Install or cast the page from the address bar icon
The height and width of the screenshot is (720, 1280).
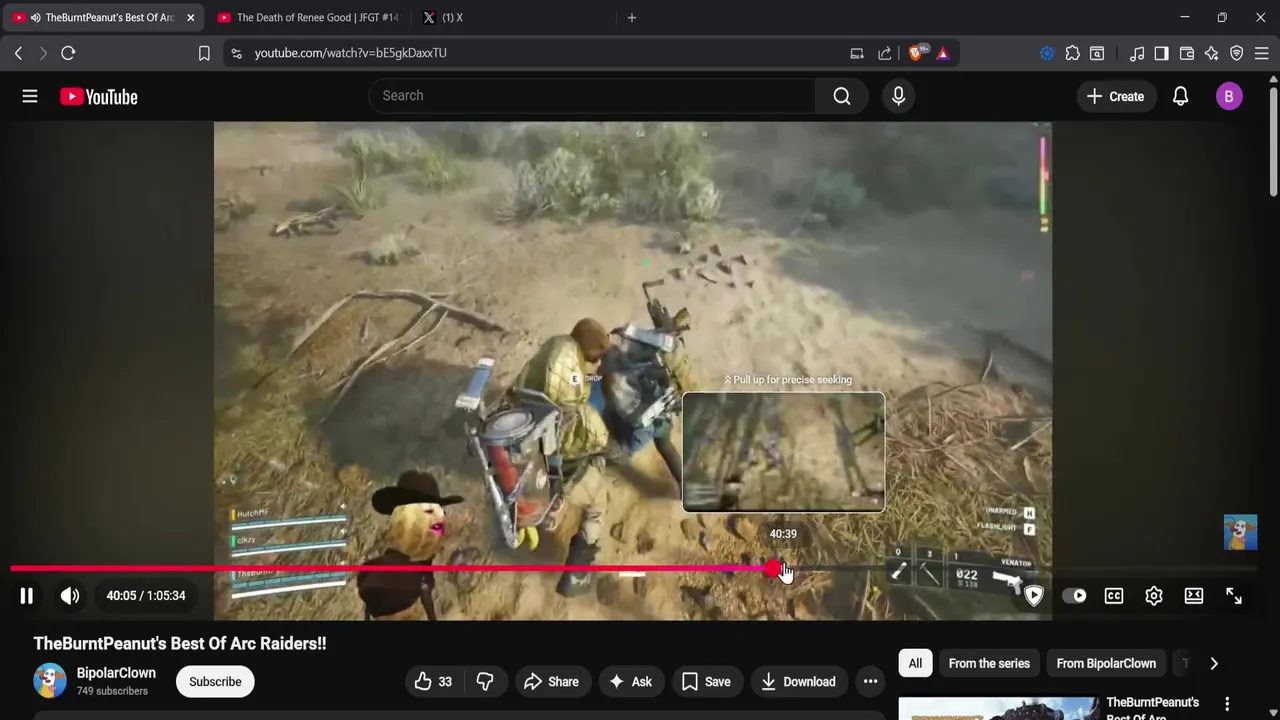857,53
